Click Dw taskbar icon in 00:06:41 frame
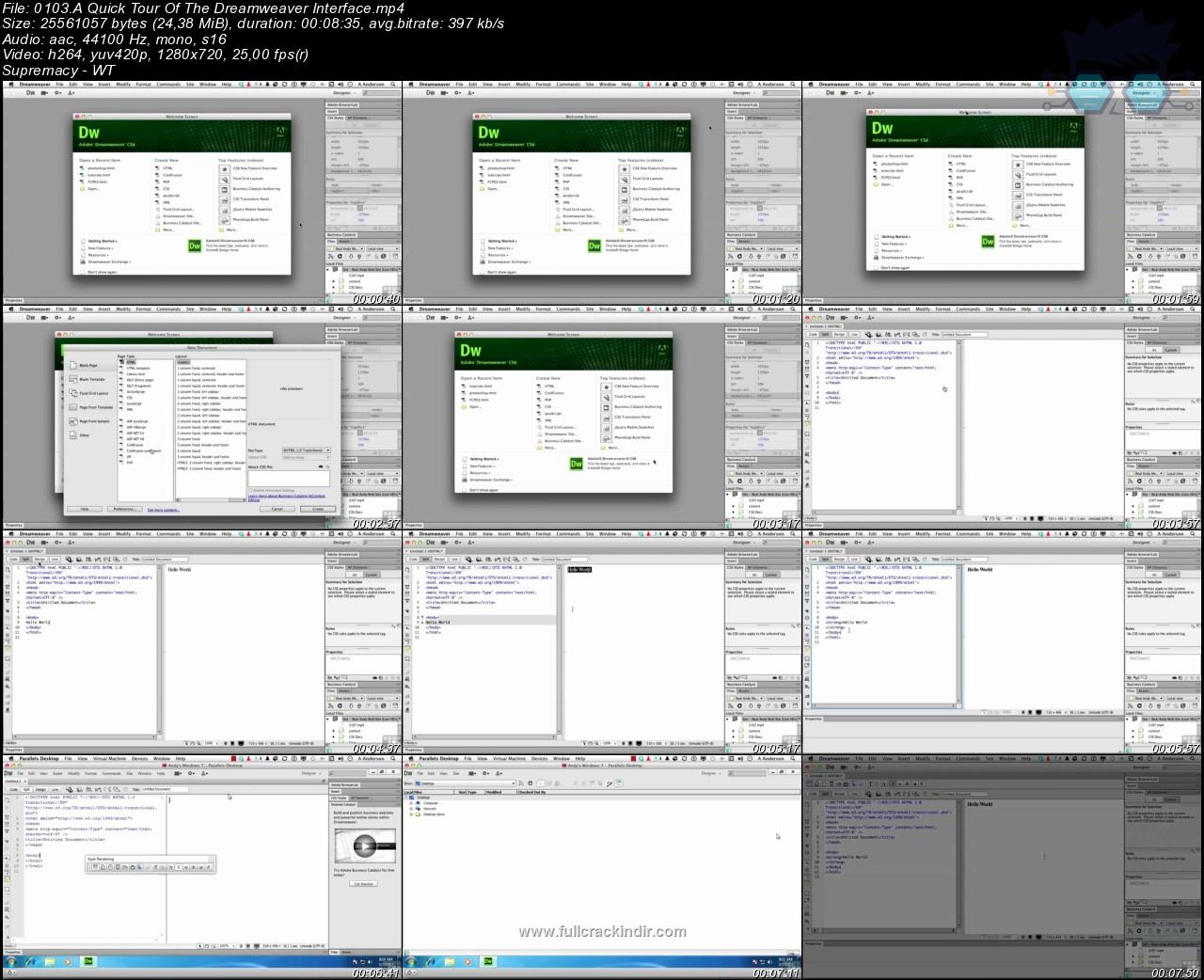 click(x=88, y=961)
